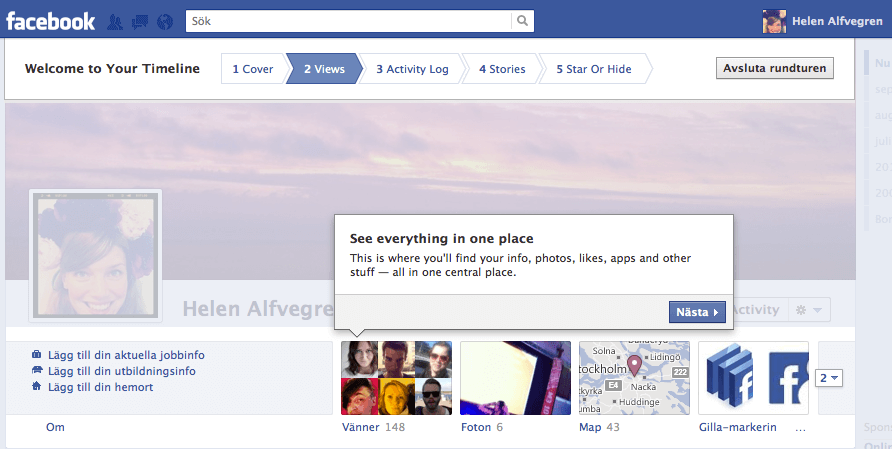Open the Foton thumbnail
Screen dimensions: 892x449
point(515,378)
